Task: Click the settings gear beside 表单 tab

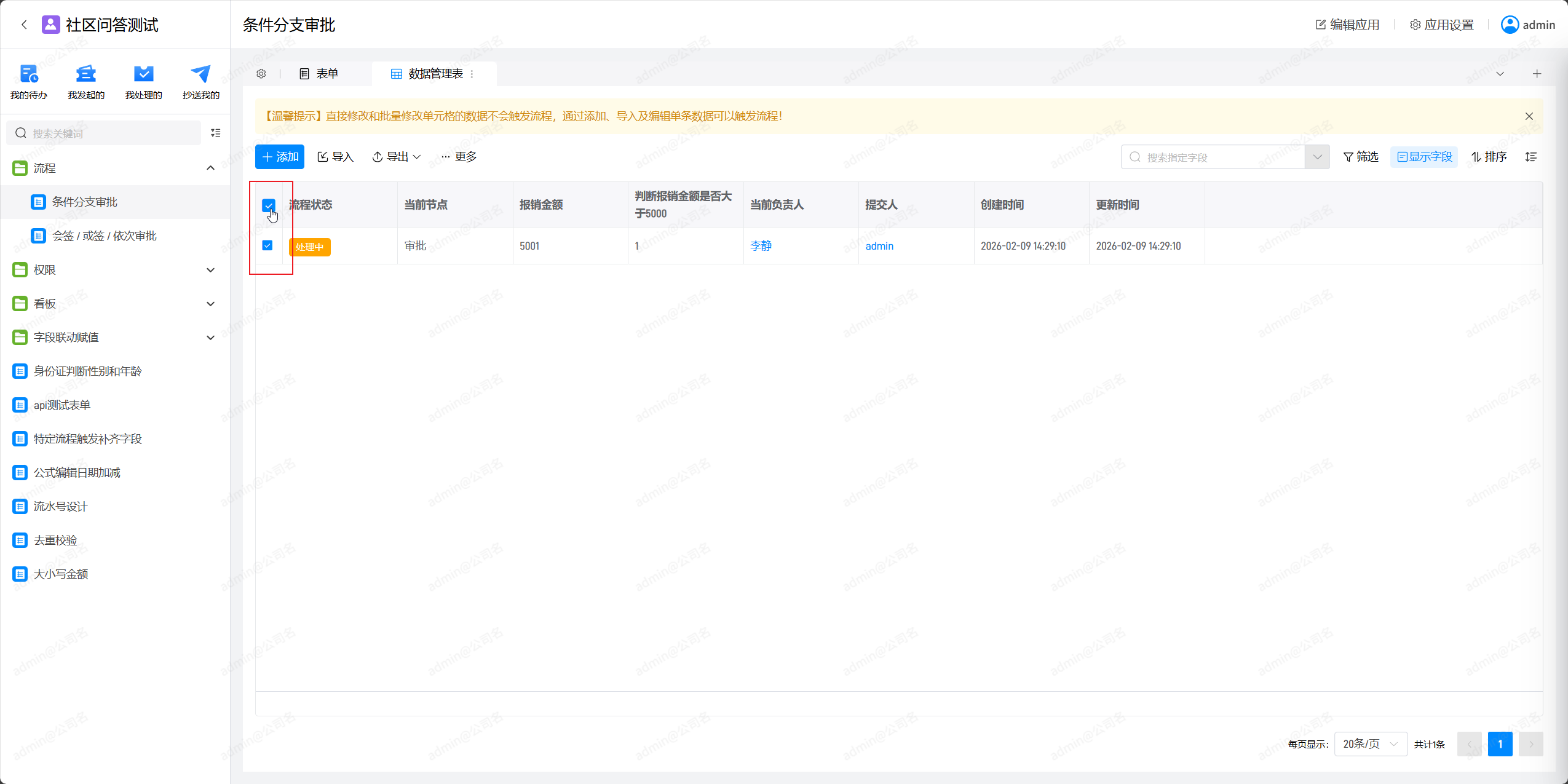Action: [x=261, y=74]
